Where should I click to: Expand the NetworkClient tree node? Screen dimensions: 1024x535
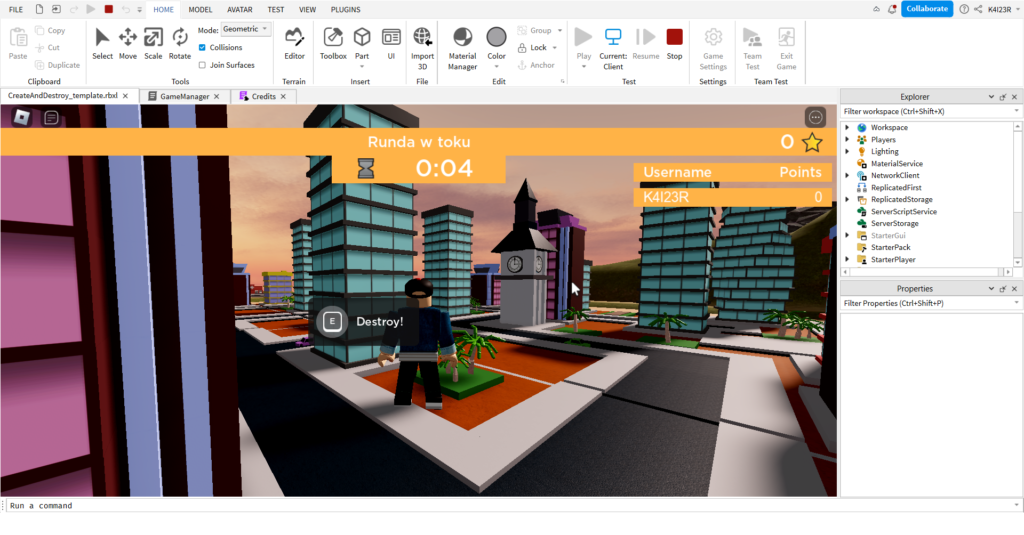click(848, 175)
